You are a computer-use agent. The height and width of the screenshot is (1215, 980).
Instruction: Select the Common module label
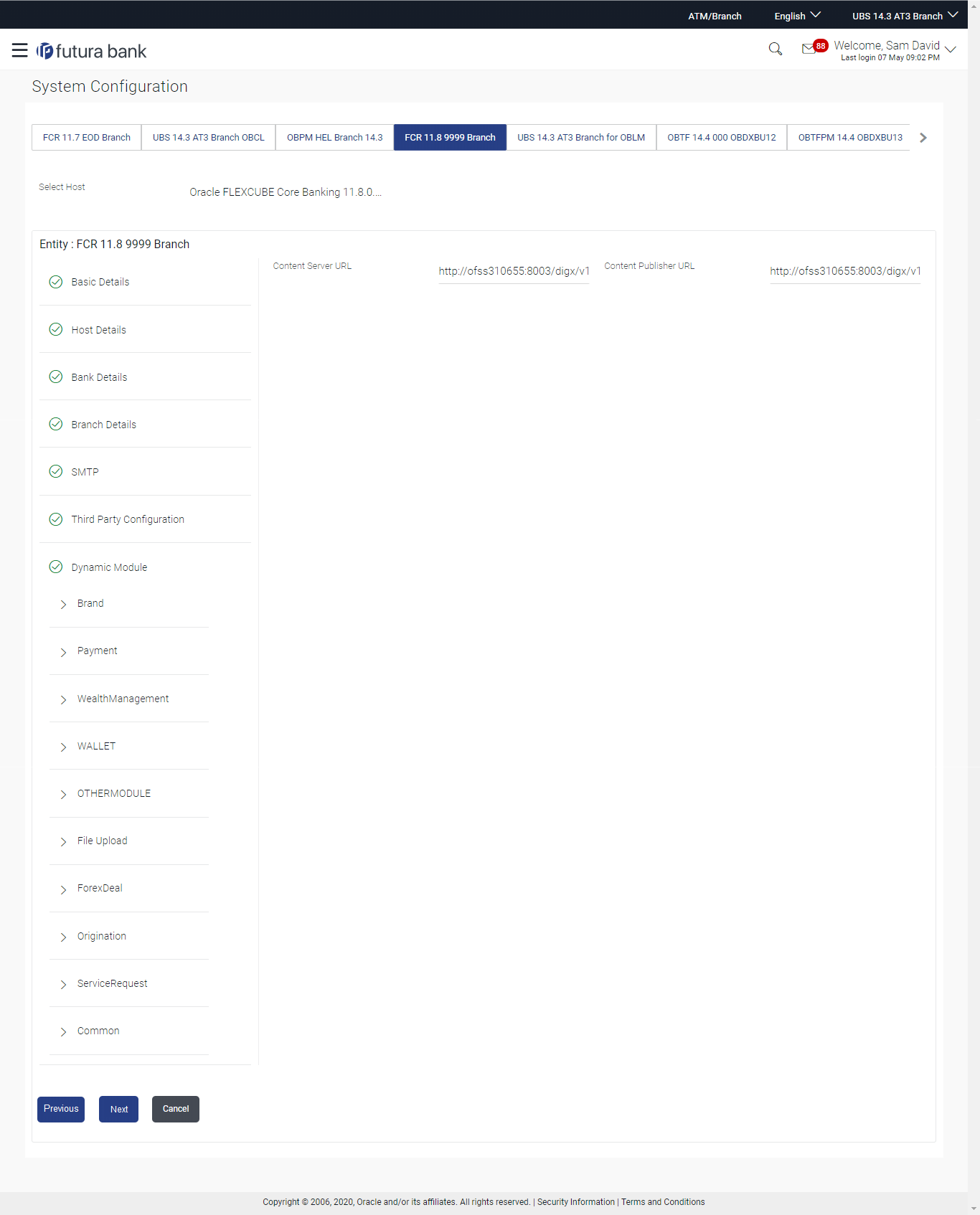[98, 1031]
